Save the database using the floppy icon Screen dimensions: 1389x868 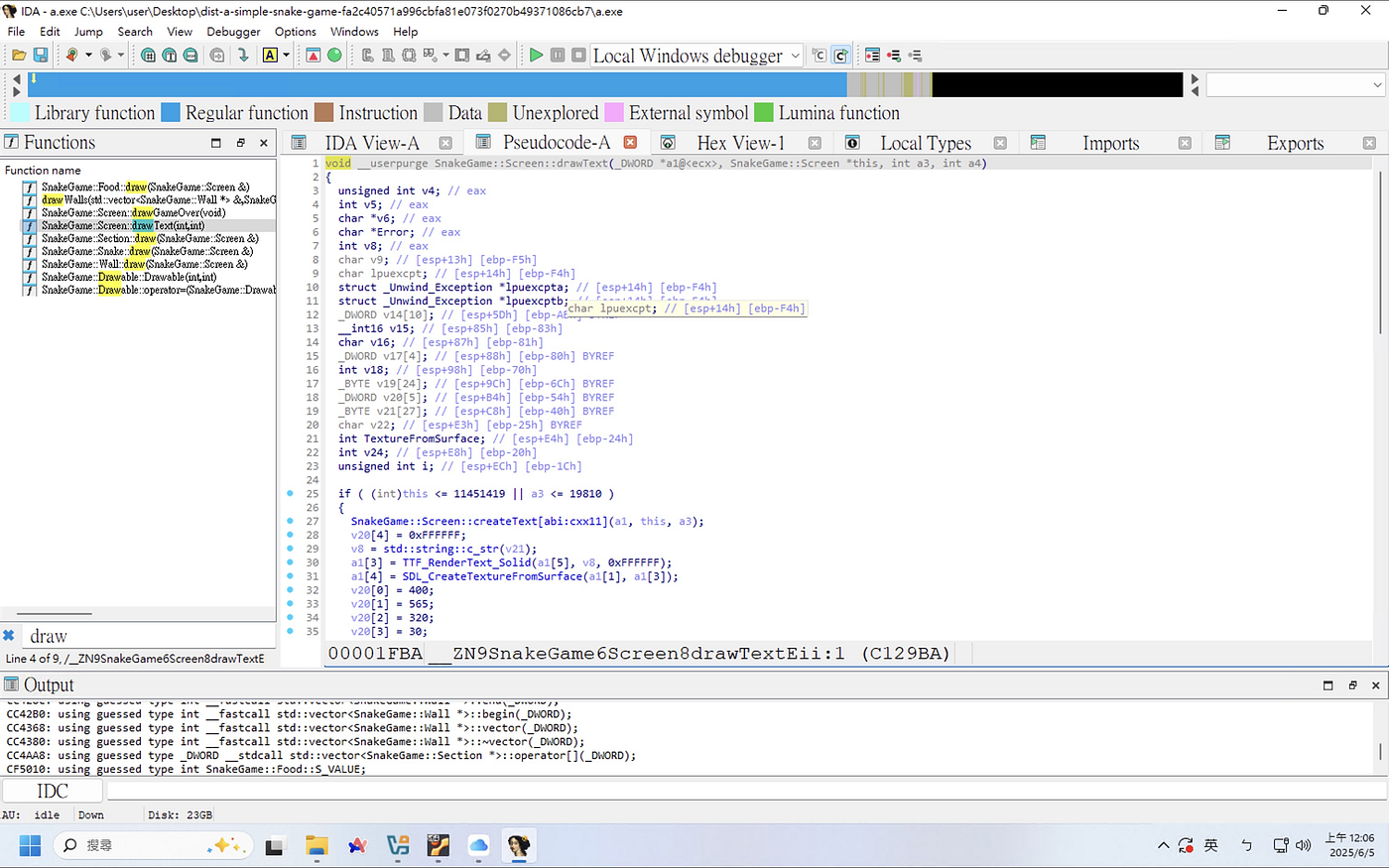pos(41,56)
